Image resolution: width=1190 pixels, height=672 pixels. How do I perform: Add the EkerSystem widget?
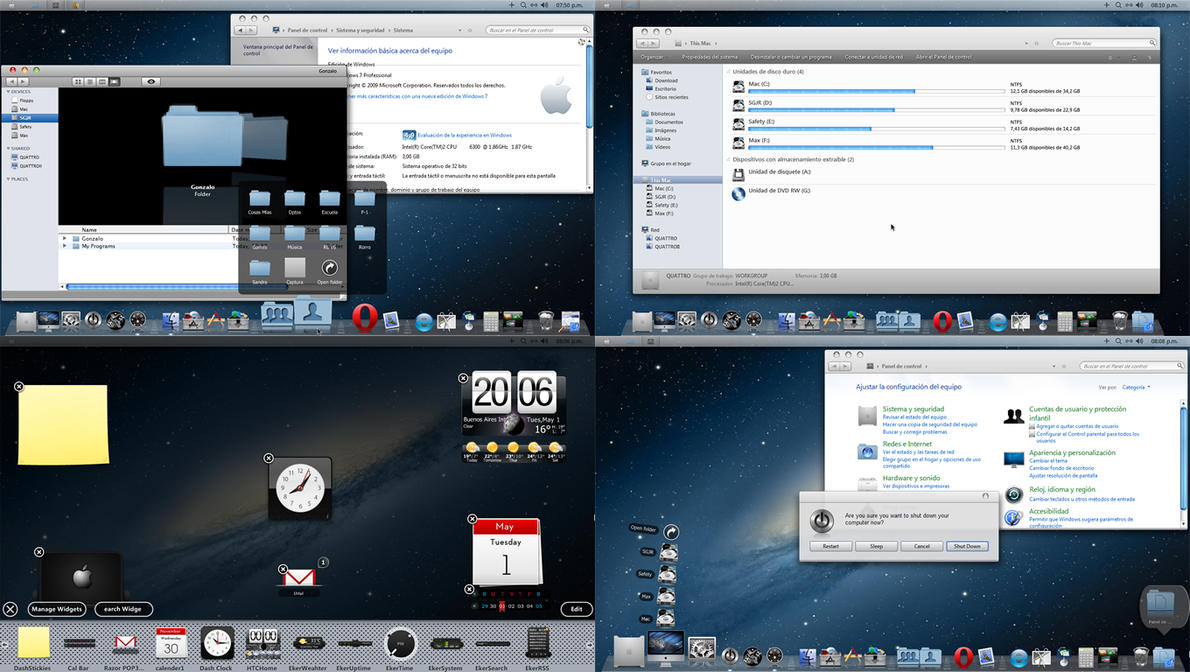click(446, 643)
